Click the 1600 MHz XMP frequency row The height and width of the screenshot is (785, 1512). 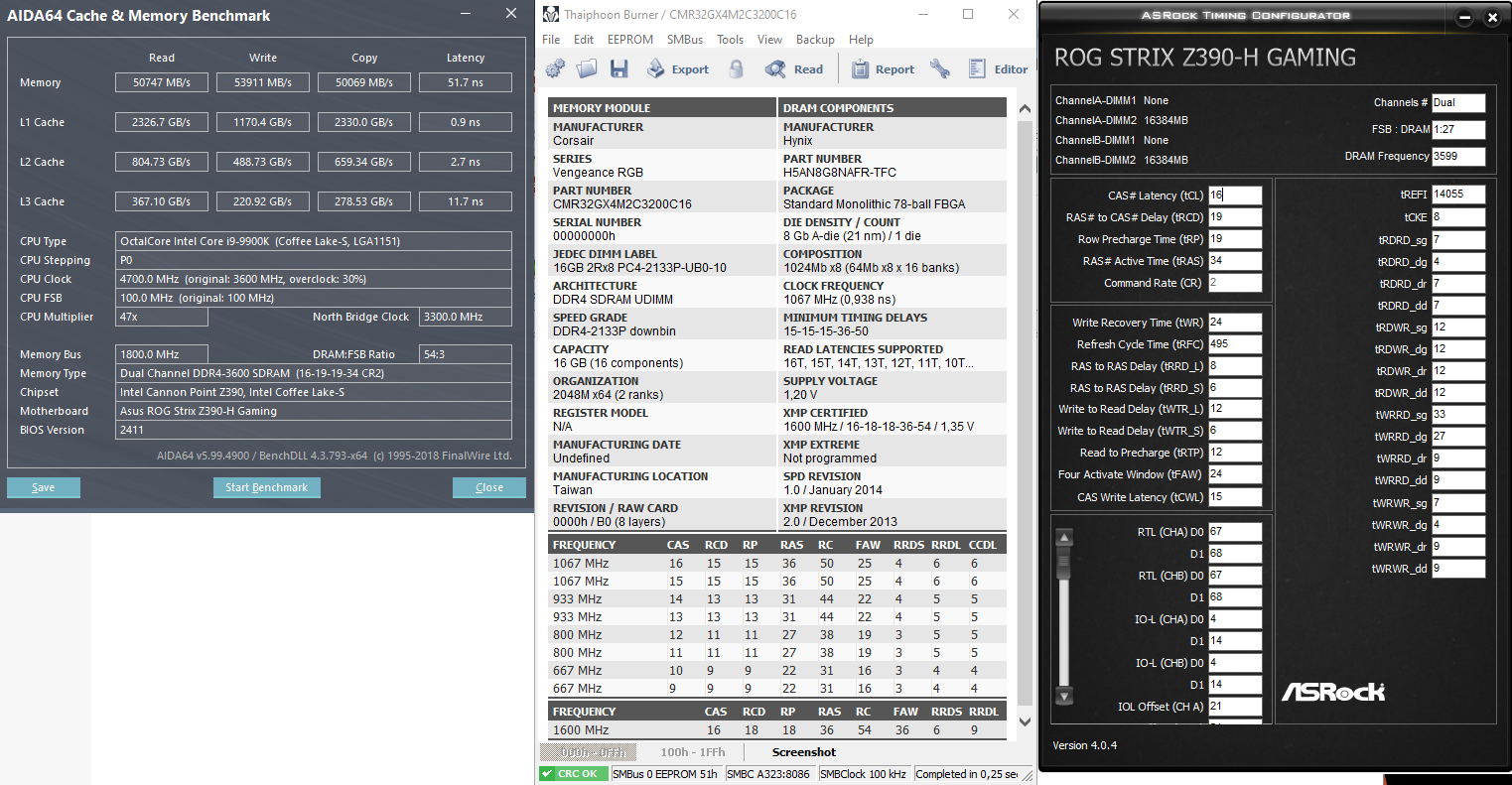776,730
